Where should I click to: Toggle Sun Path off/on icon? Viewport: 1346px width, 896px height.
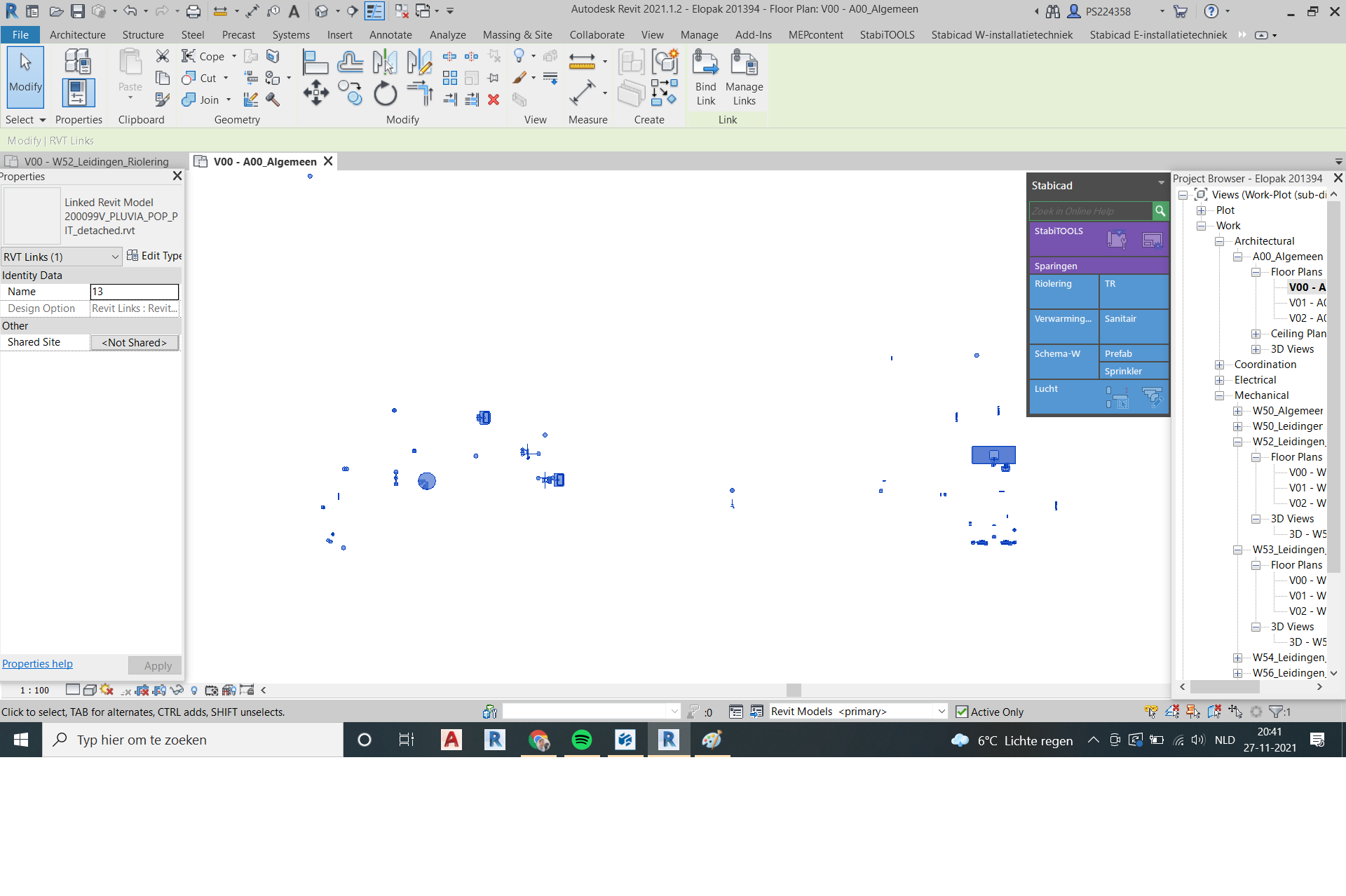(107, 690)
